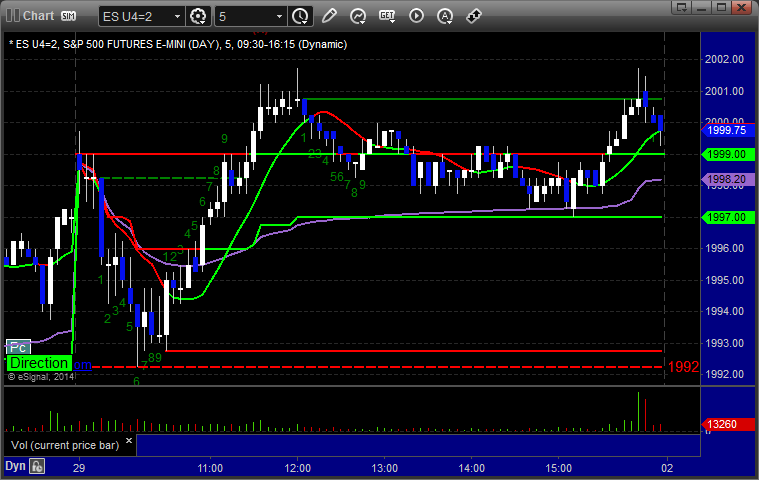
Task: Select the red 13260 volume tag
Action: [728, 424]
